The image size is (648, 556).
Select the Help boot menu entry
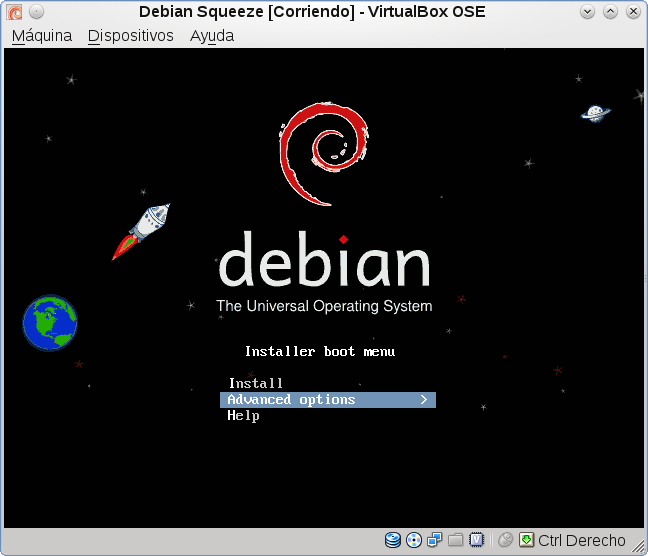click(243, 415)
